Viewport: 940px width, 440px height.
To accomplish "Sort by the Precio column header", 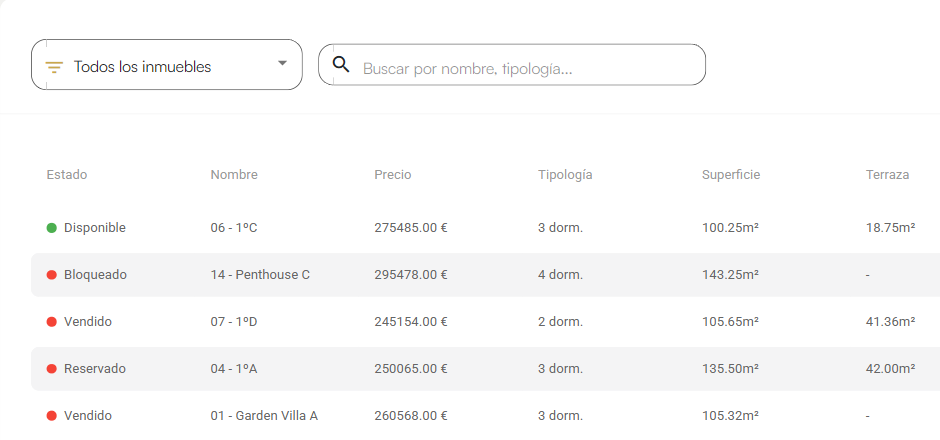I will point(393,174).
